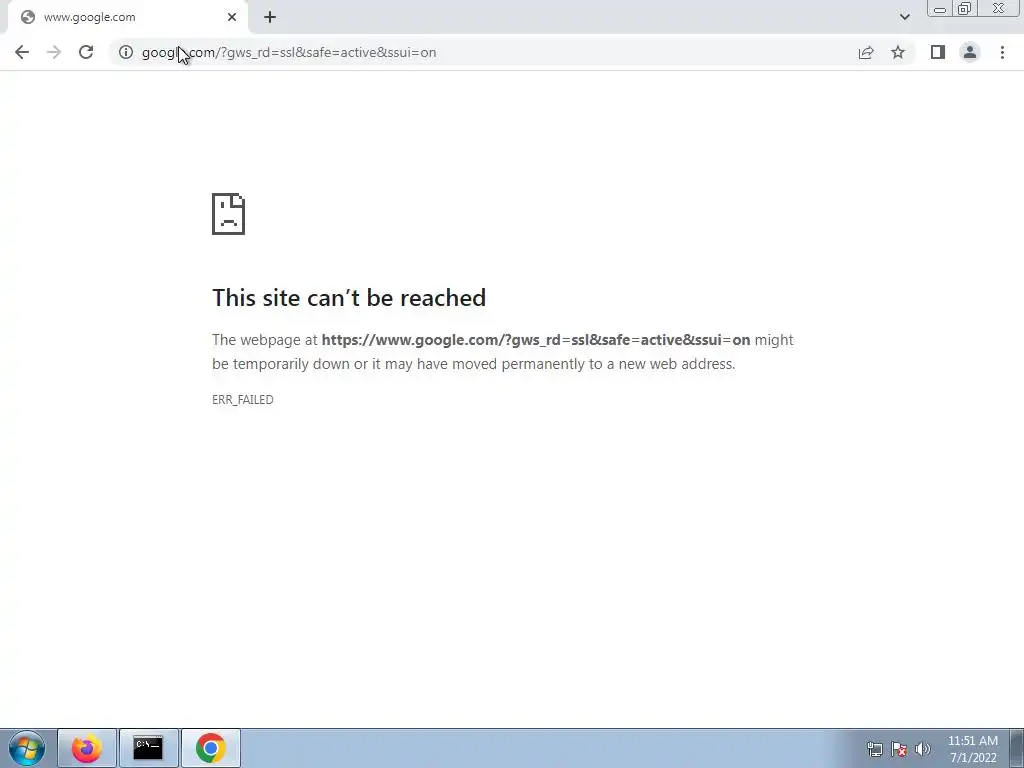Open Chrome's three-dot menu
The width and height of the screenshot is (1024, 768).
click(x=1002, y=52)
